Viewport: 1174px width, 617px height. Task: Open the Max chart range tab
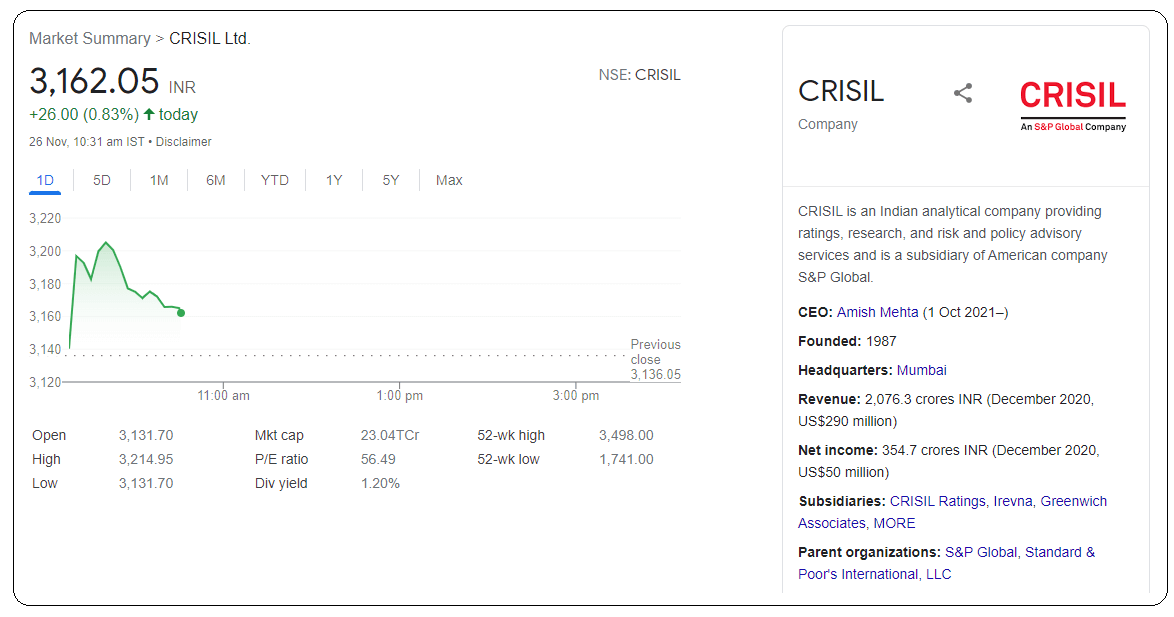(449, 180)
